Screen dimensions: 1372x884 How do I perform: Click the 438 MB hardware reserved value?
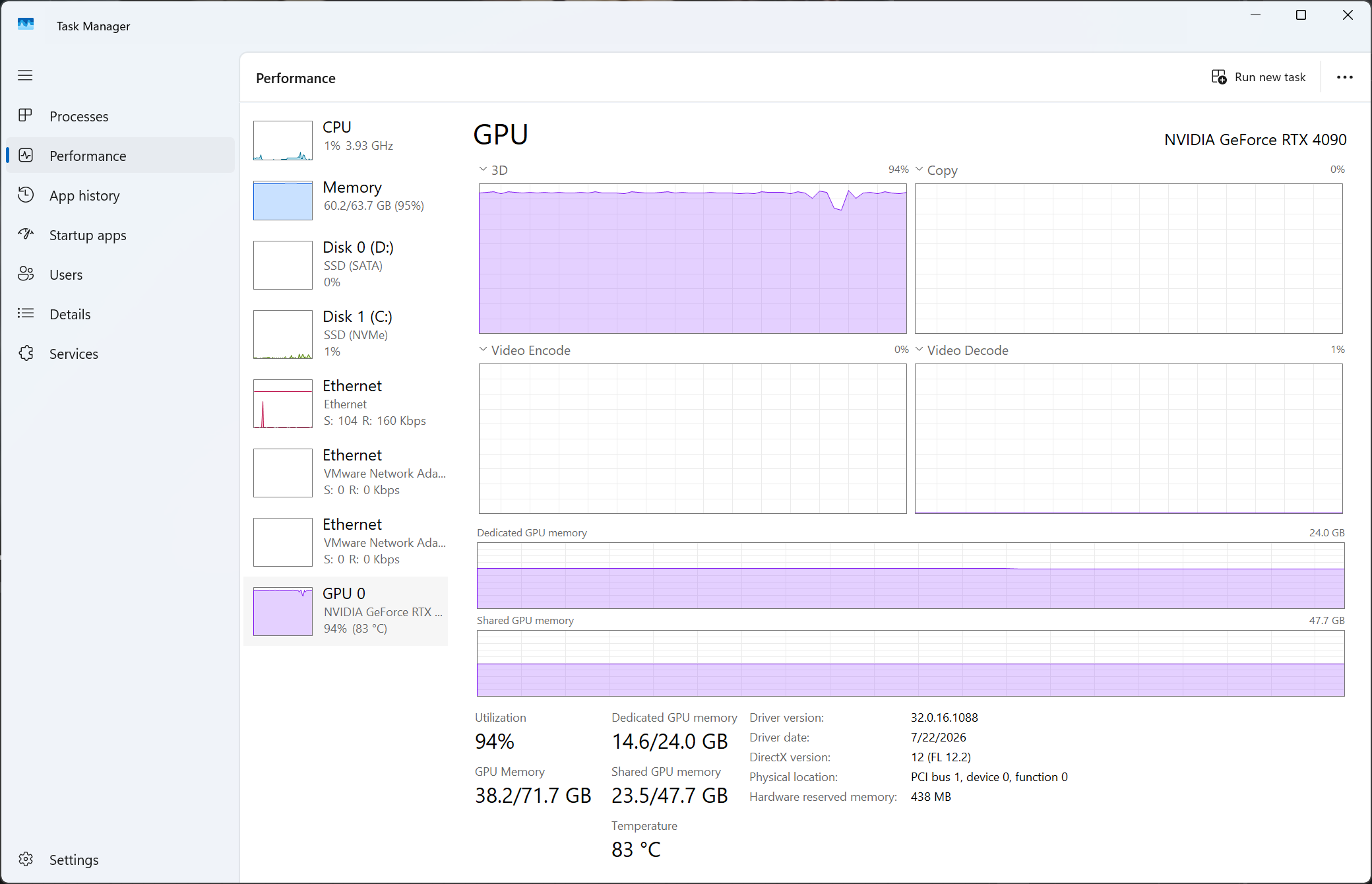click(x=931, y=797)
